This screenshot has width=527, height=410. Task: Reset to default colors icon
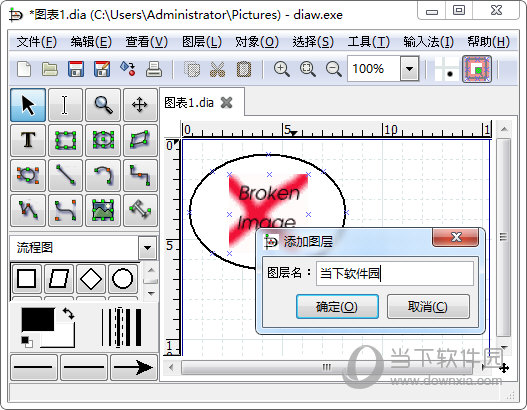(27, 341)
